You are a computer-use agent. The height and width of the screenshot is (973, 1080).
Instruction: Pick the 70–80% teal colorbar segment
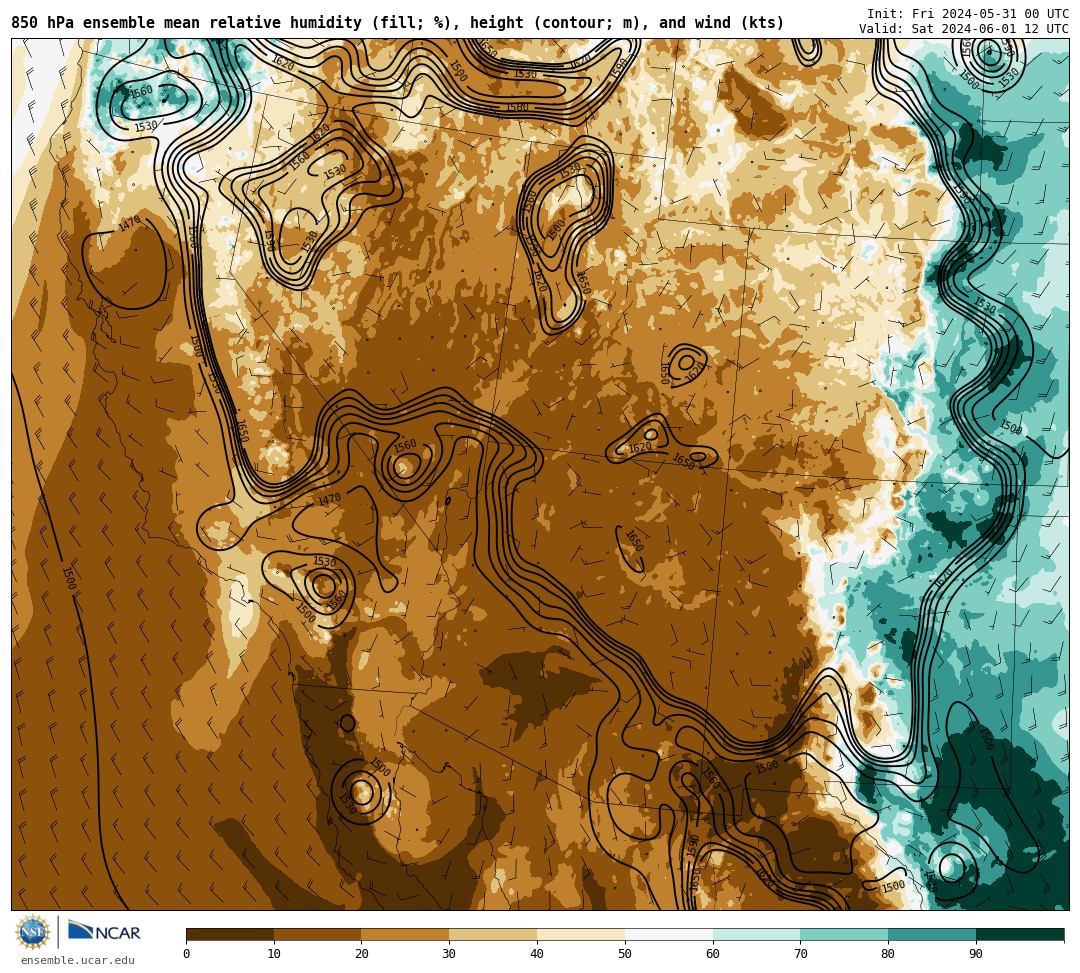coord(844,934)
